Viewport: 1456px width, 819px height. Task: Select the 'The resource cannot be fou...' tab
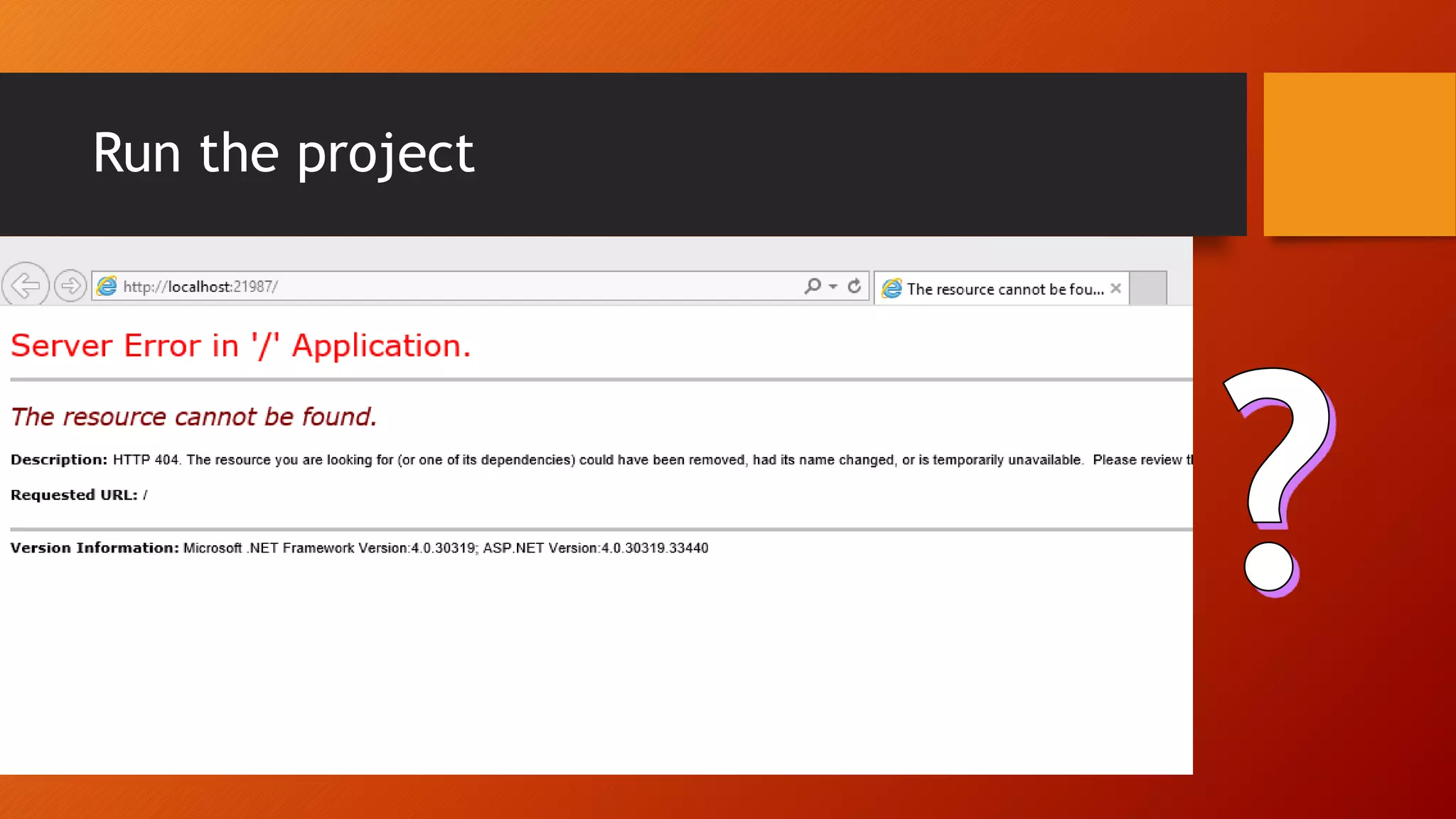[x=1004, y=289]
